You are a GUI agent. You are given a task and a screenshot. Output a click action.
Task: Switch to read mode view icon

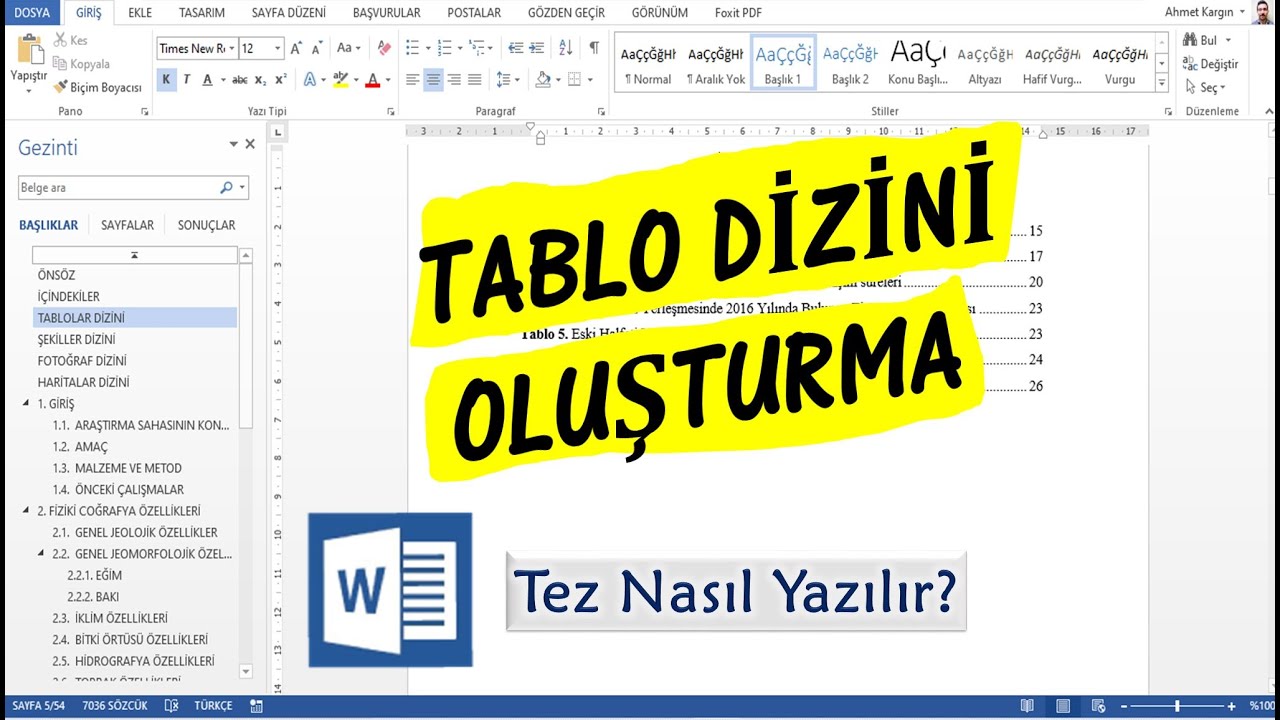1027,705
